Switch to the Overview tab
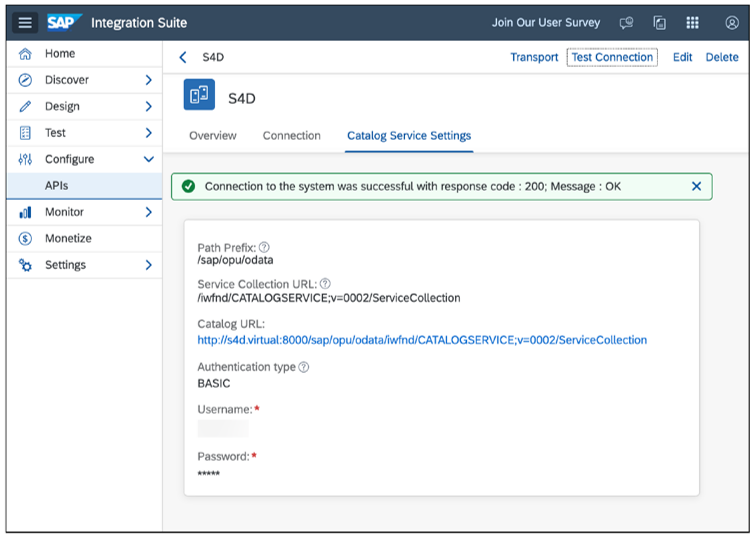756x539 pixels. point(212,136)
